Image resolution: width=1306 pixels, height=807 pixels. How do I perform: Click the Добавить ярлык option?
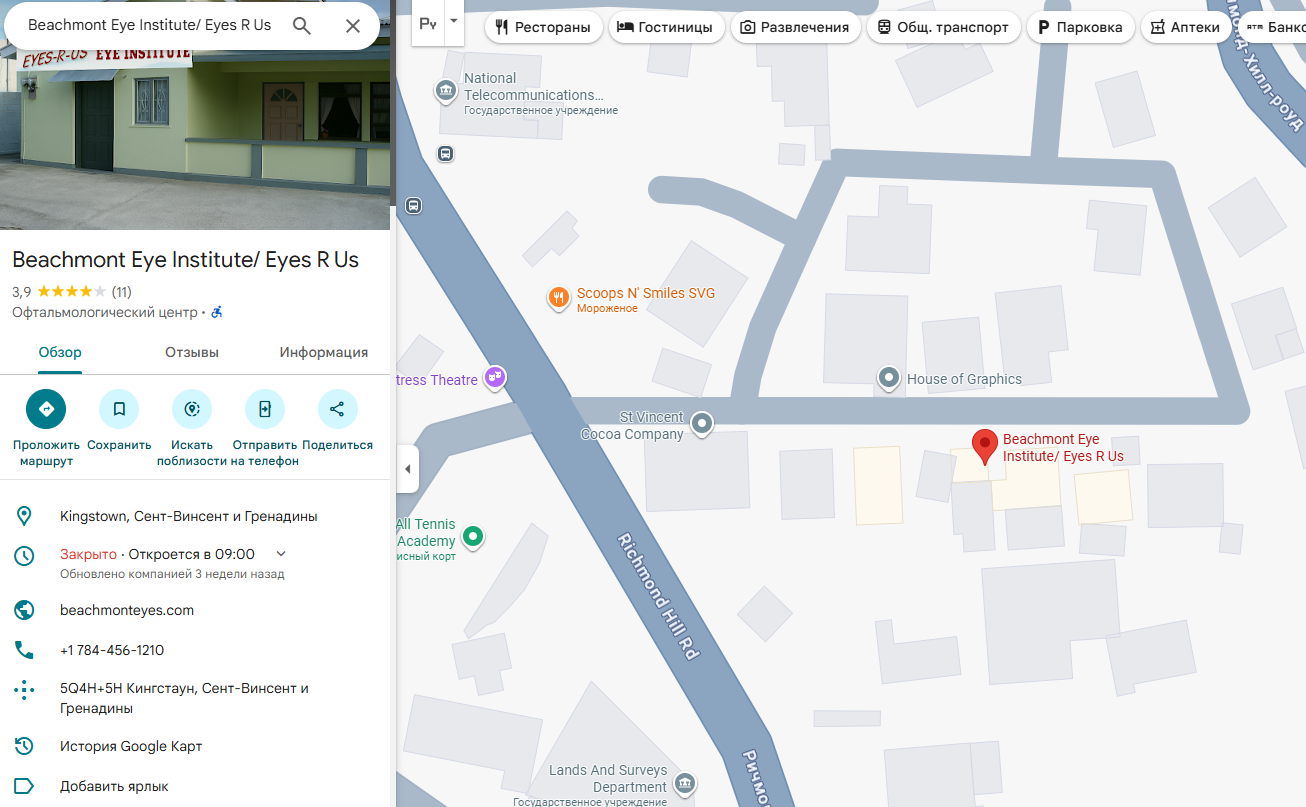pyautogui.click(x=114, y=786)
